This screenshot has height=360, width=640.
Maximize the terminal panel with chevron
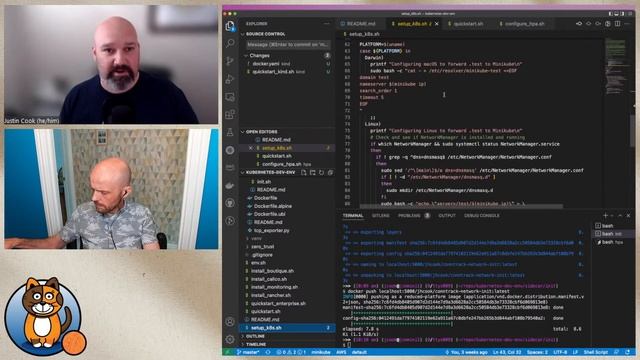click(x=620, y=215)
